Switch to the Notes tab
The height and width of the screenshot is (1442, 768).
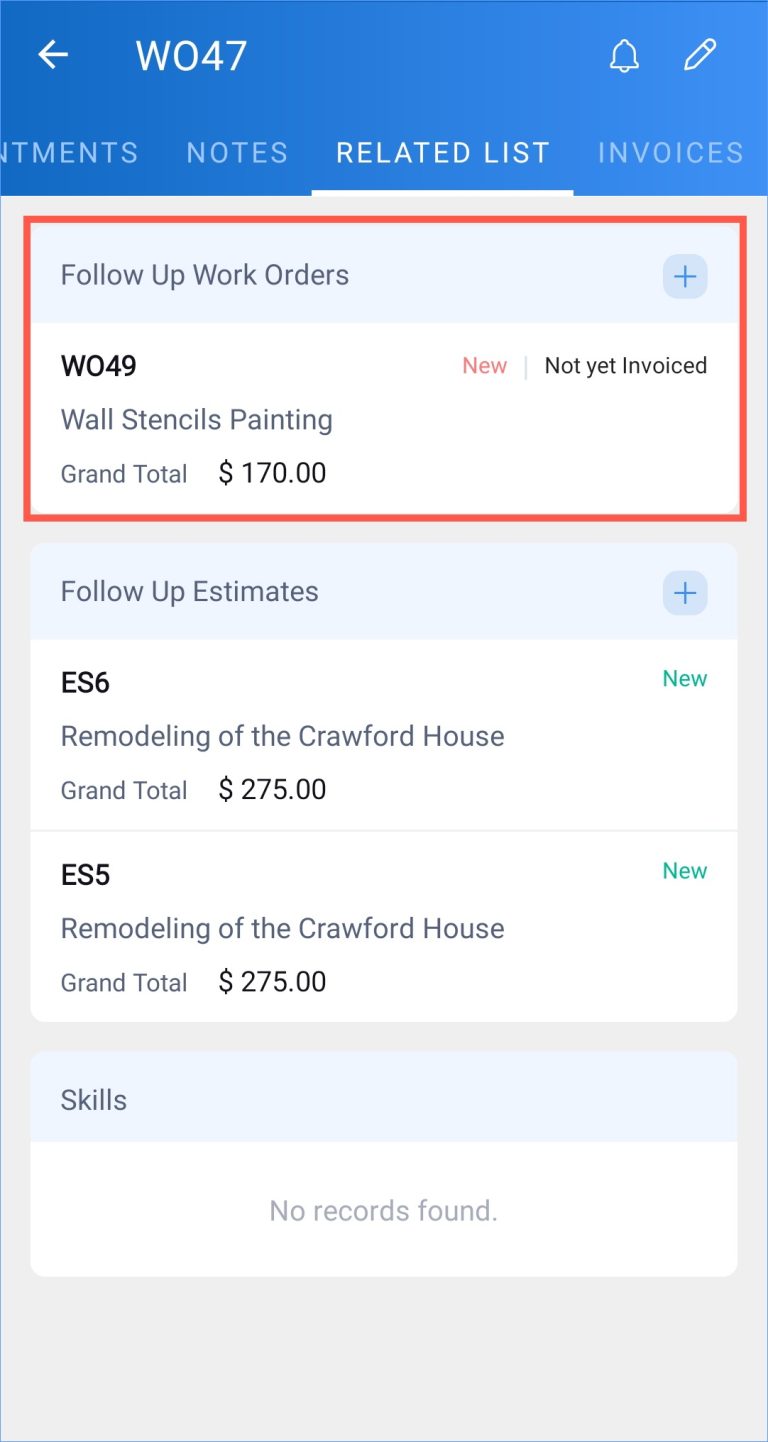[237, 153]
